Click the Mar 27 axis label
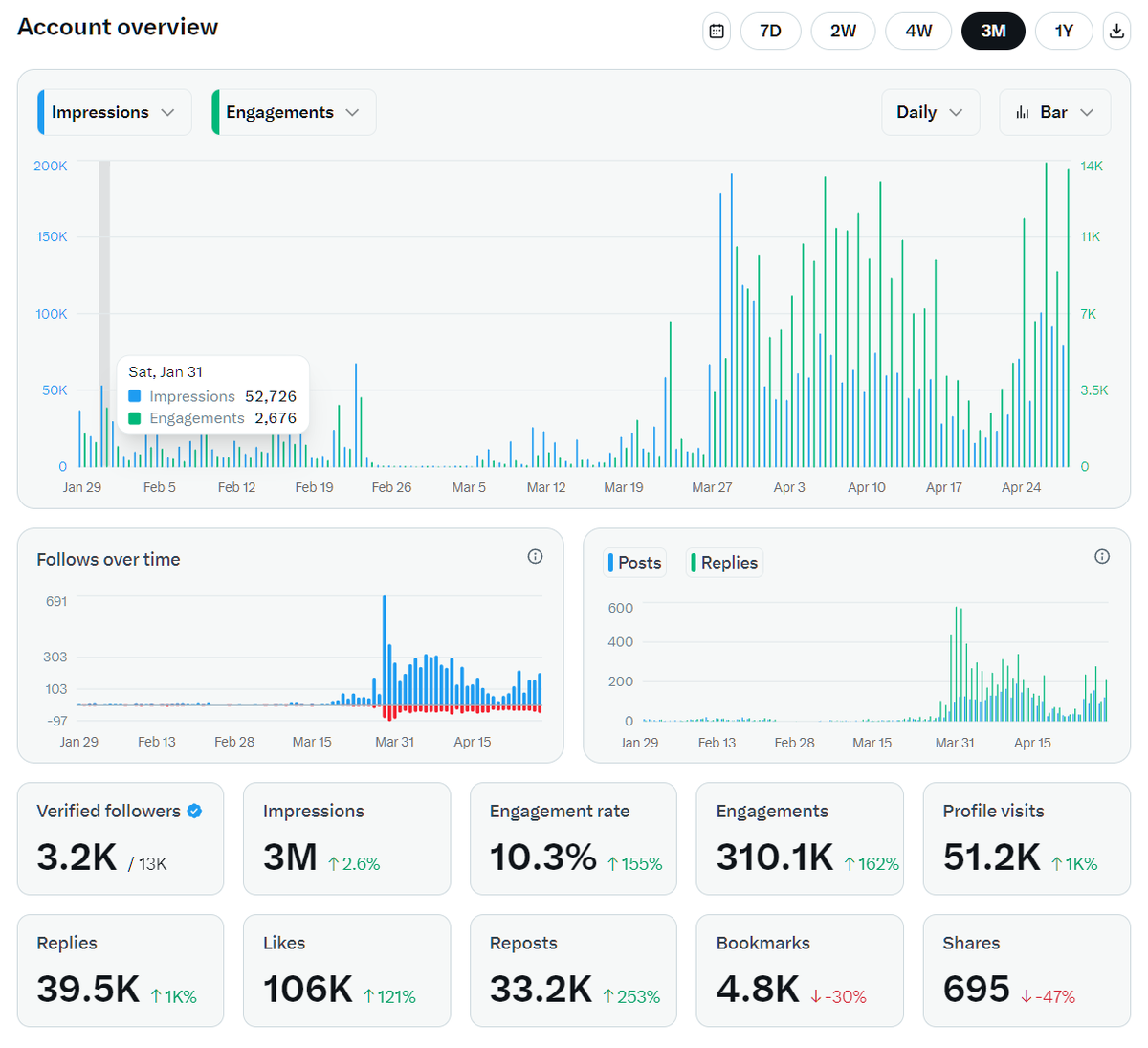The width and height of the screenshot is (1148, 1048). [712, 487]
